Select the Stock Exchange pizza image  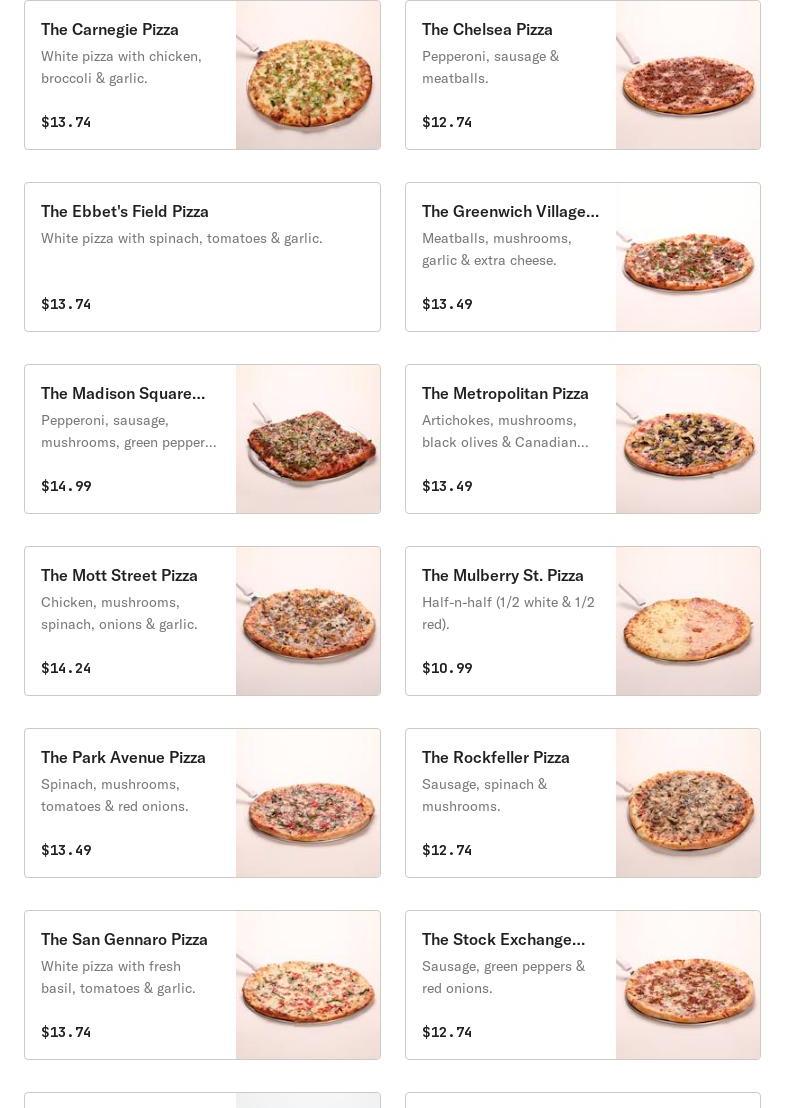[x=688, y=985]
